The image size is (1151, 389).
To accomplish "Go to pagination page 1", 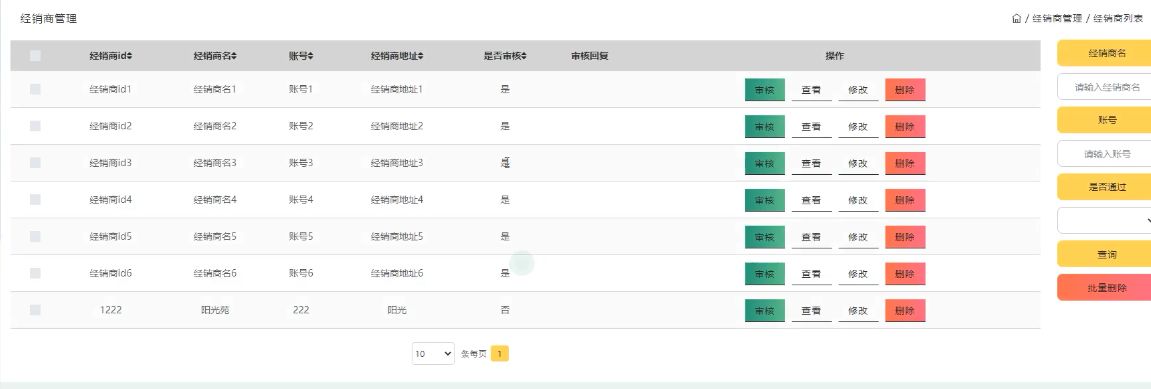I will (499, 354).
